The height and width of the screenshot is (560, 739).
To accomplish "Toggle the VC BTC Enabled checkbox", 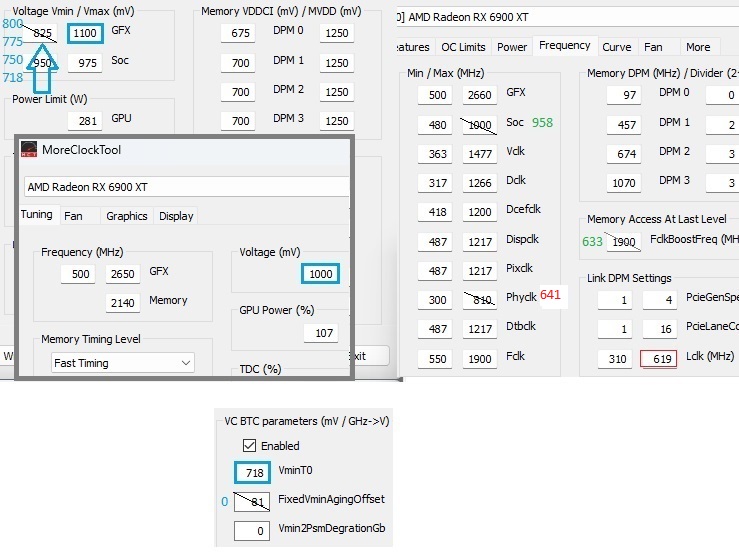I will pyautogui.click(x=249, y=445).
